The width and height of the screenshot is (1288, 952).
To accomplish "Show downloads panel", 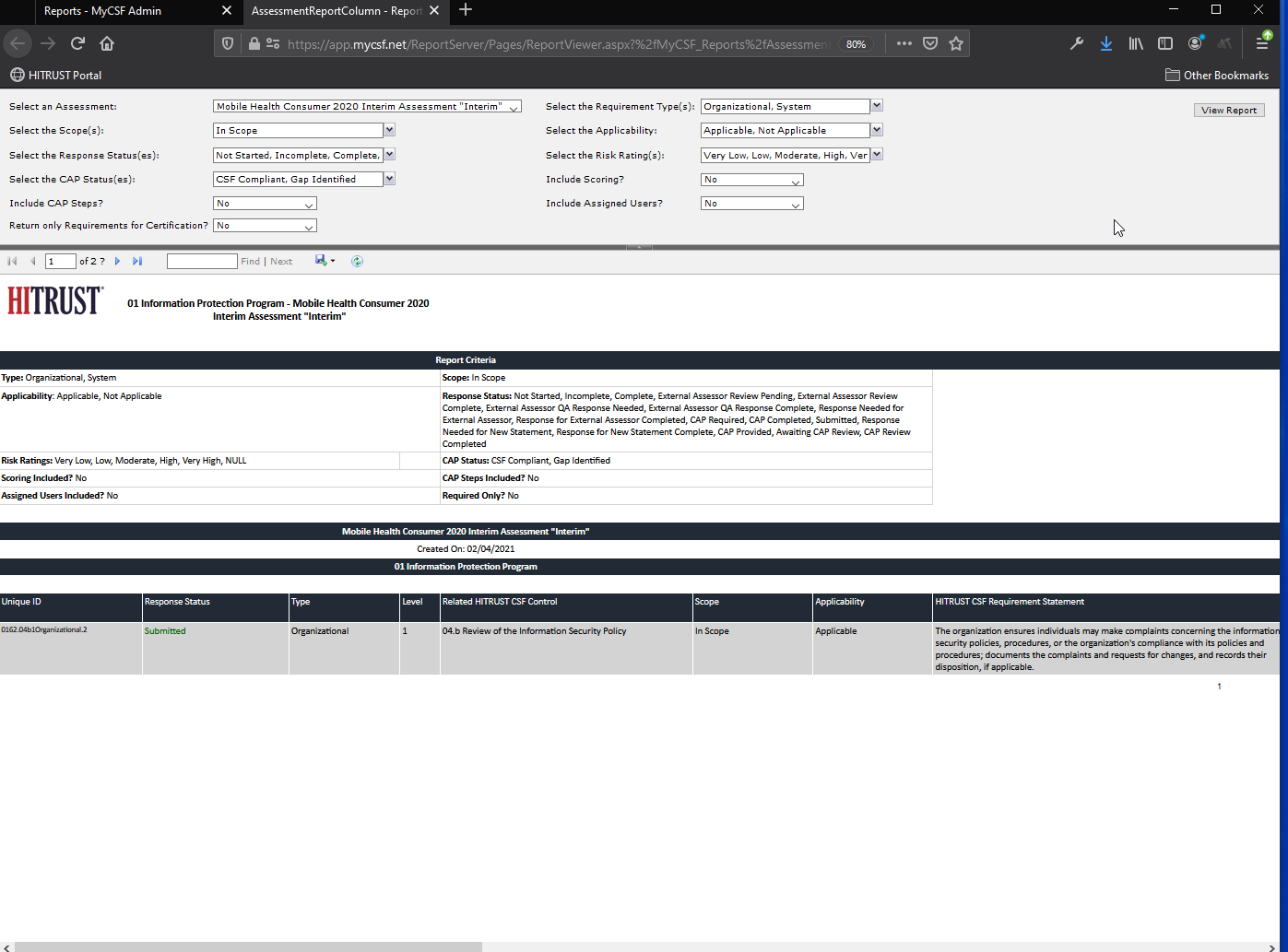I will pos(1105,43).
